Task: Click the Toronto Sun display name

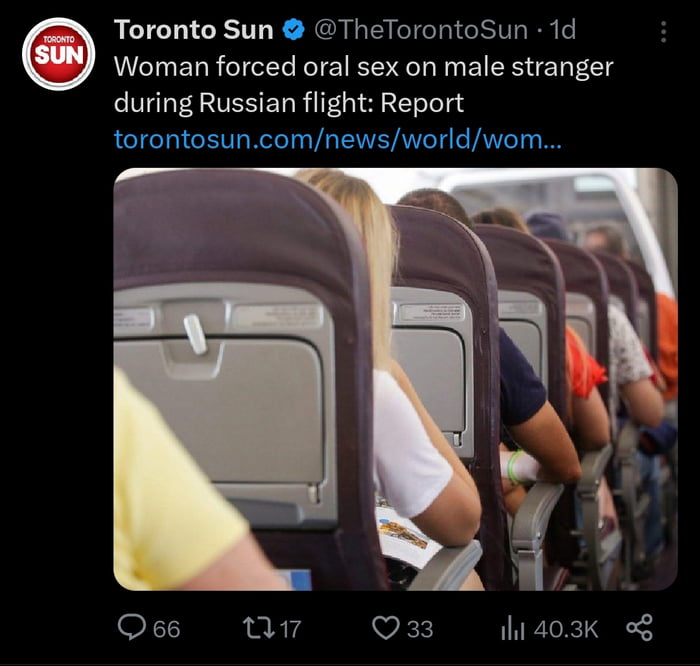Action: click(x=194, y=30)
